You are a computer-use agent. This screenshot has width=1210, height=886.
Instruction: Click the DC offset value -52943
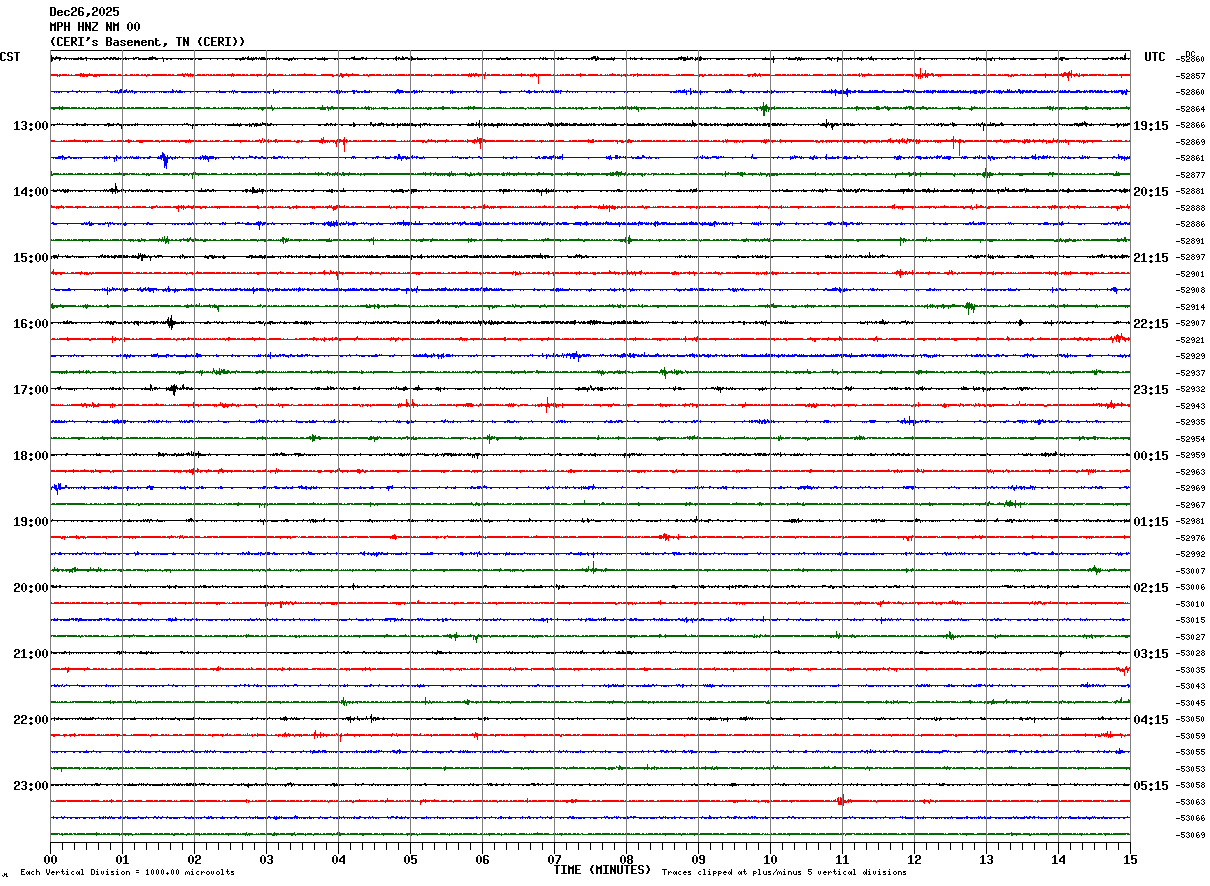[x=1191, y=406]
